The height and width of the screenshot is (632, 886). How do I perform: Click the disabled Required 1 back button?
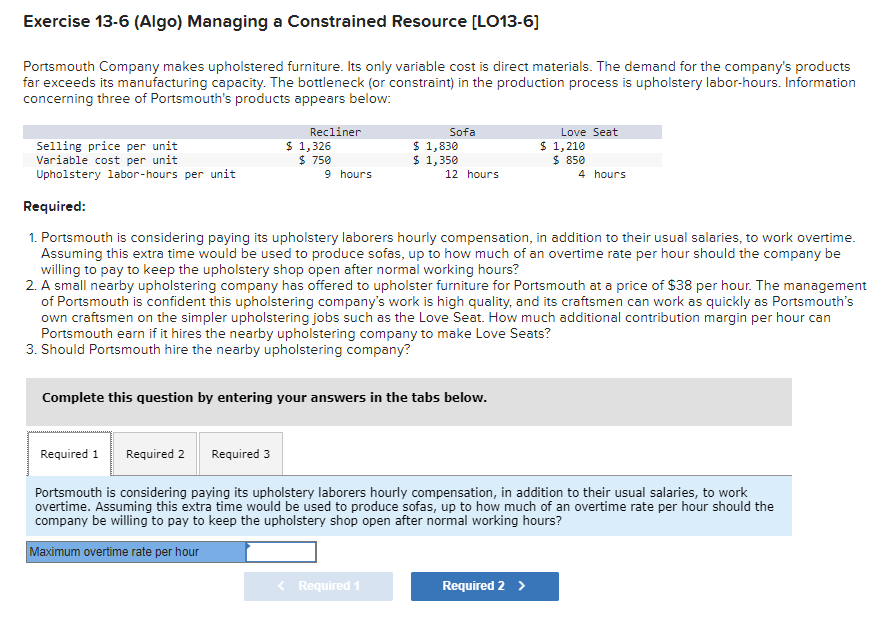click(318, 586)
